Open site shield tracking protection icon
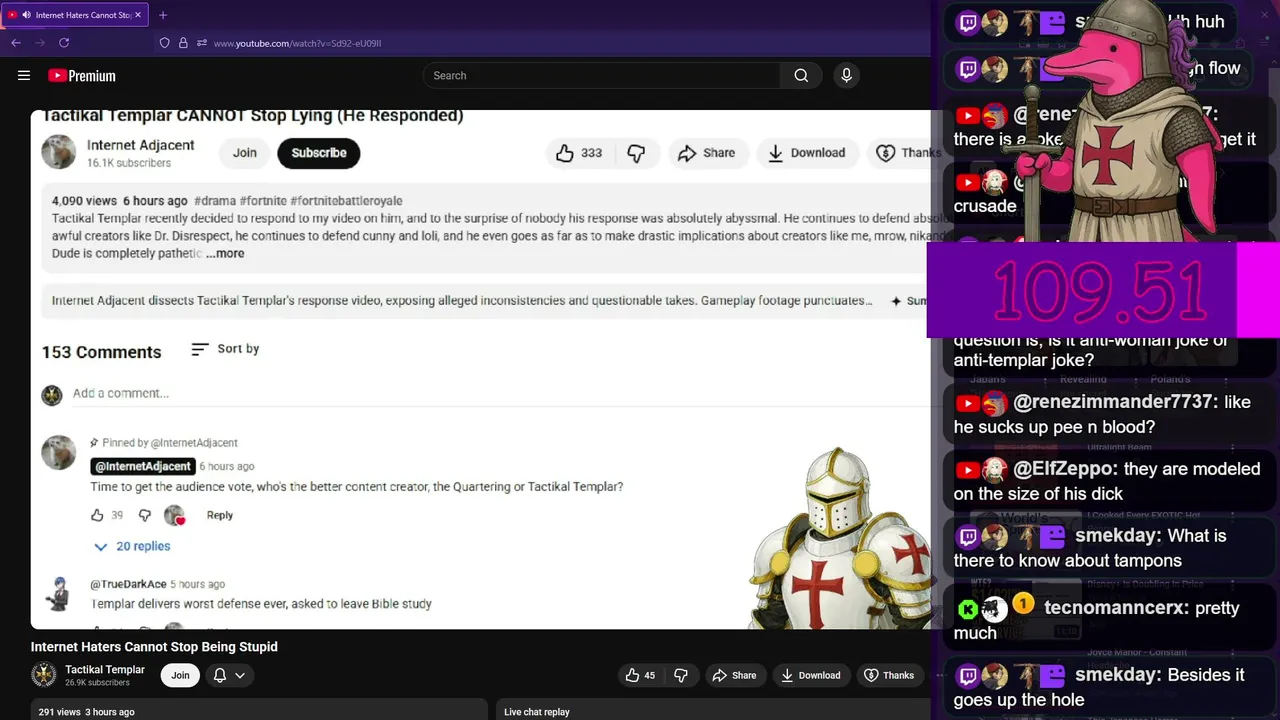1280x720 pixels. pos(165,43)
